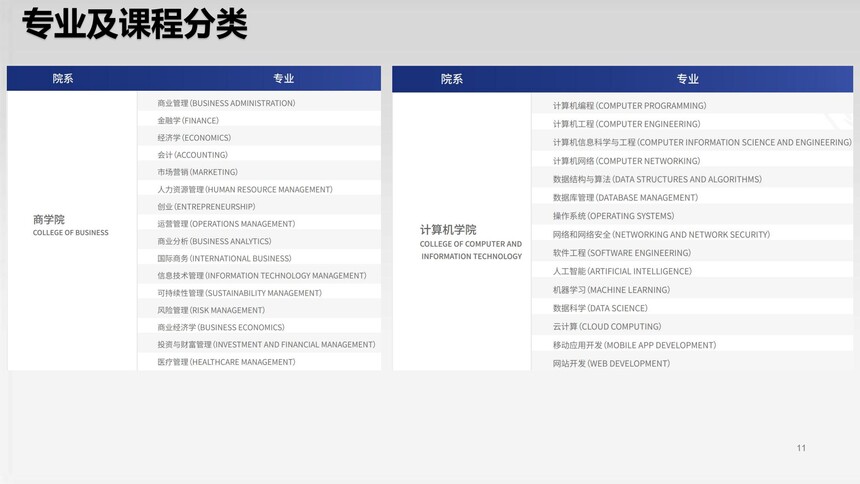Image resolution: width=860 pixels, height=484 pixels.
Task: Select the 计算机学院 college cell
Action: coord(470,242)
